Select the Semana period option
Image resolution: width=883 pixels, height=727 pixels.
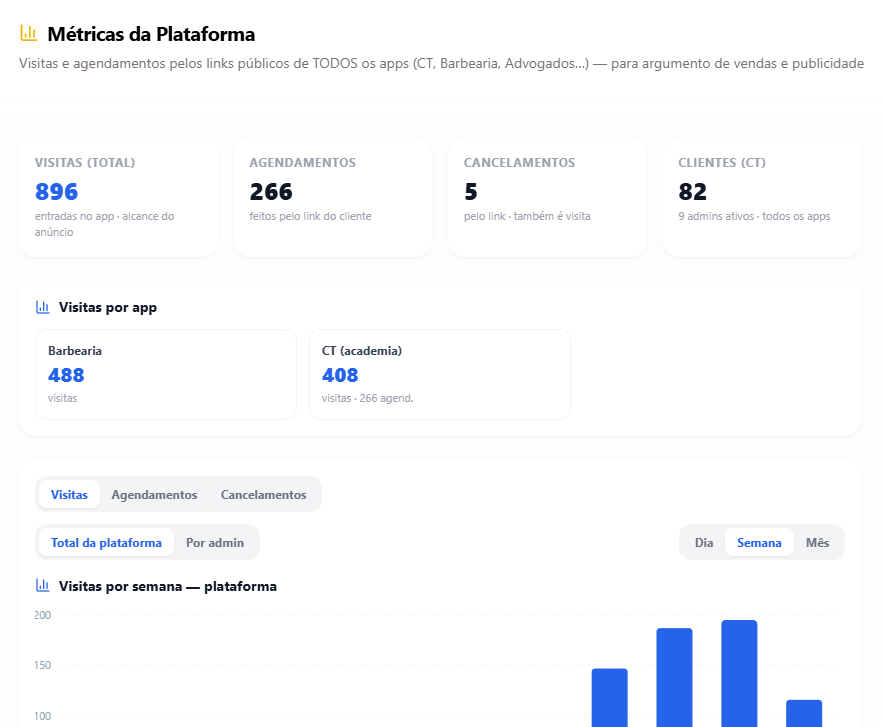759,542
